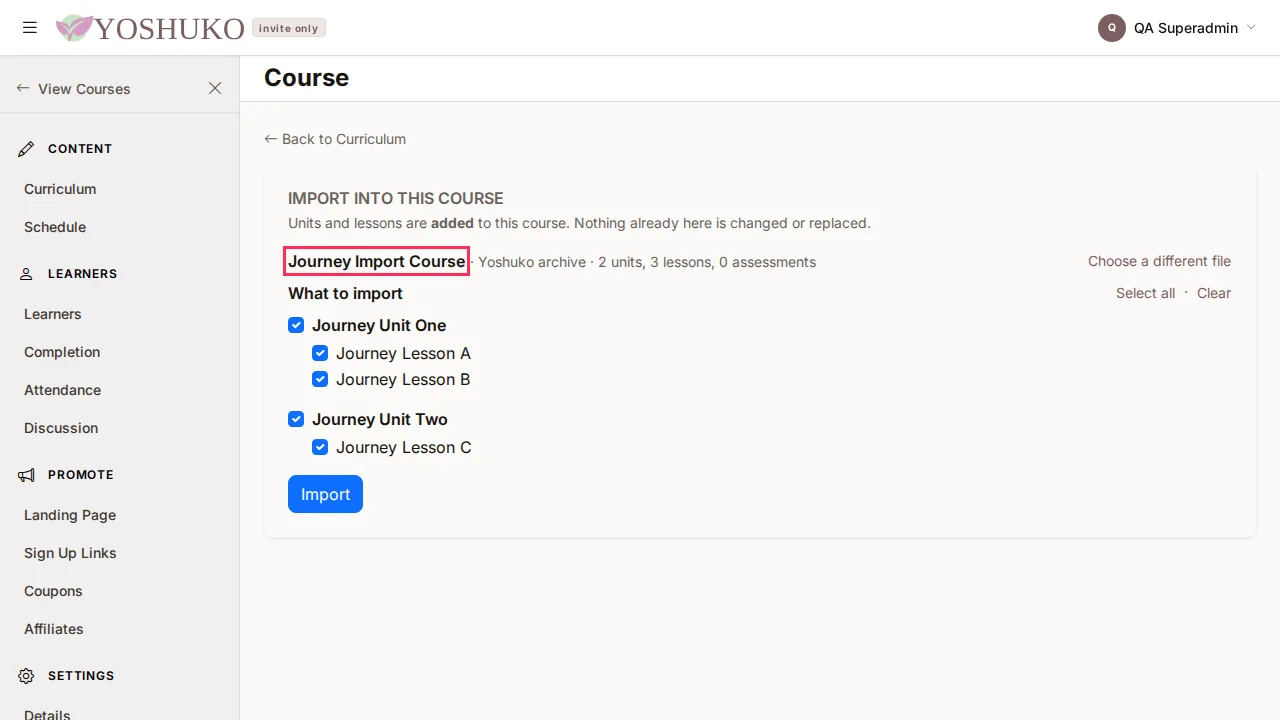Open the Affiliates sidebar item

pos(54,629)
